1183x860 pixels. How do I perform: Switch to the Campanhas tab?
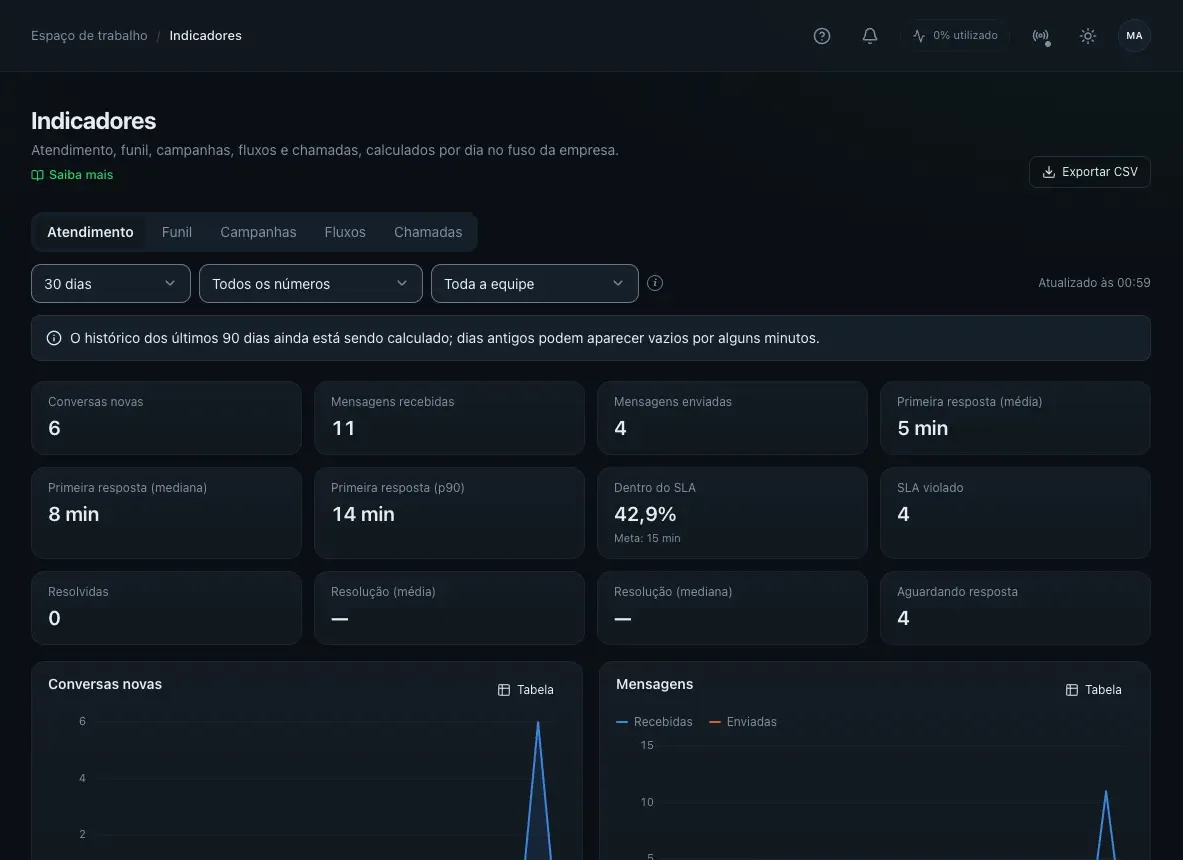(x=258, y=232)
